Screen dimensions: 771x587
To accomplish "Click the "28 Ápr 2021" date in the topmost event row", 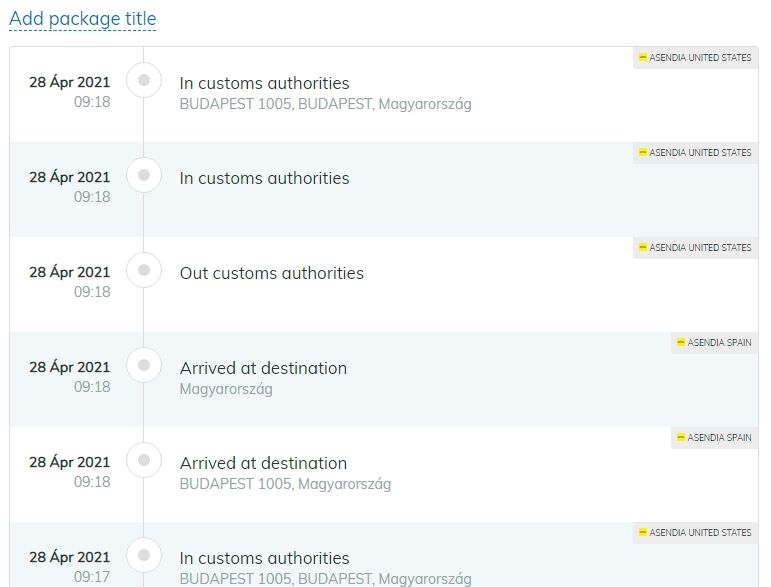I will click(69, 82).
